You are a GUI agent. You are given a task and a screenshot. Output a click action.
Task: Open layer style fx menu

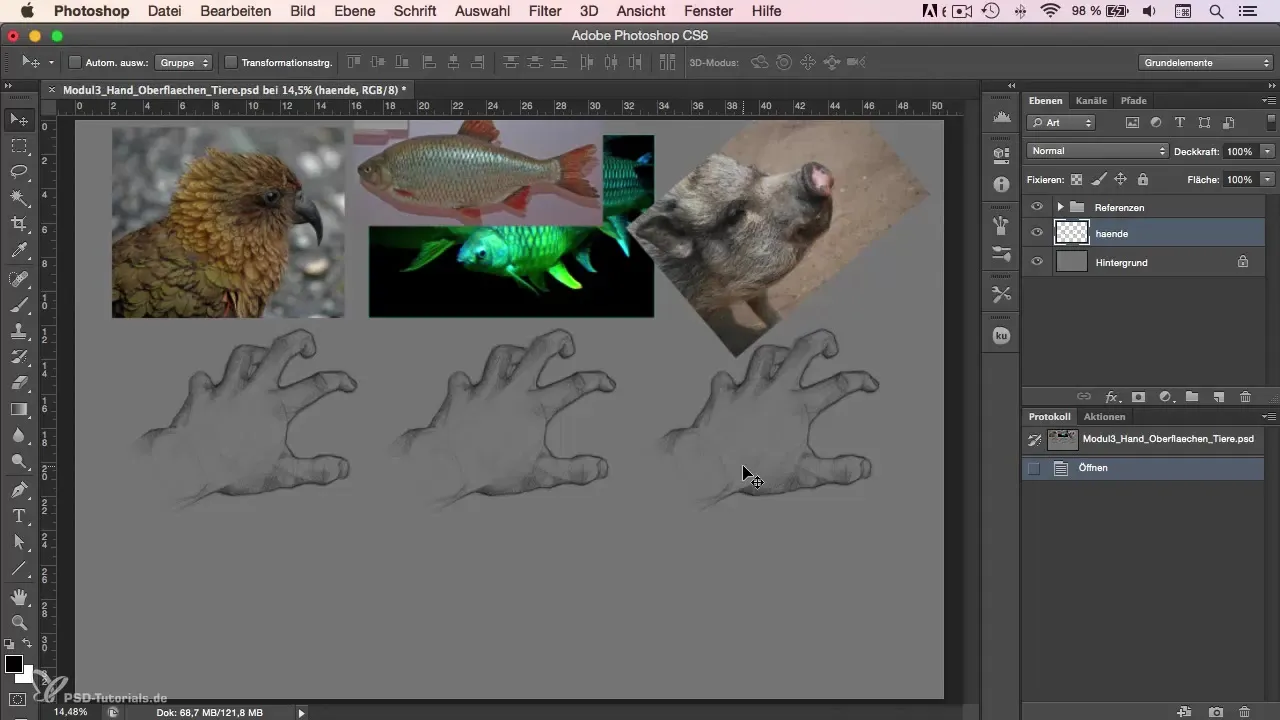point(1111,397)
